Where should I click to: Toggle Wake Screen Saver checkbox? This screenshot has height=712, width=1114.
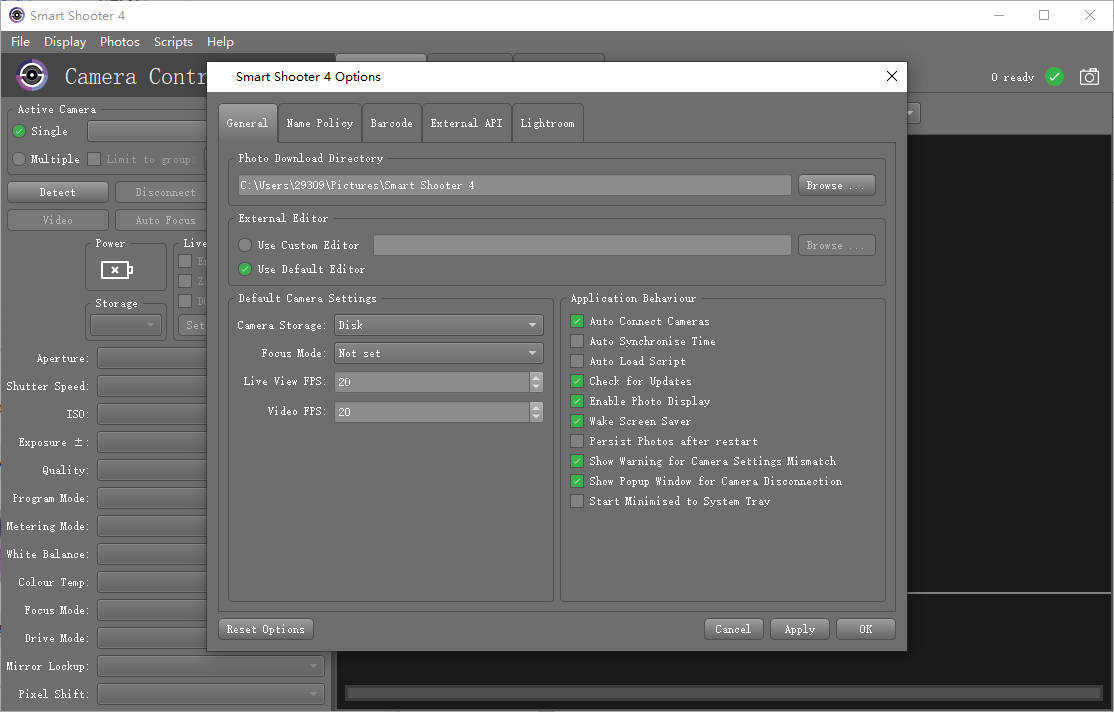[577, 421]
